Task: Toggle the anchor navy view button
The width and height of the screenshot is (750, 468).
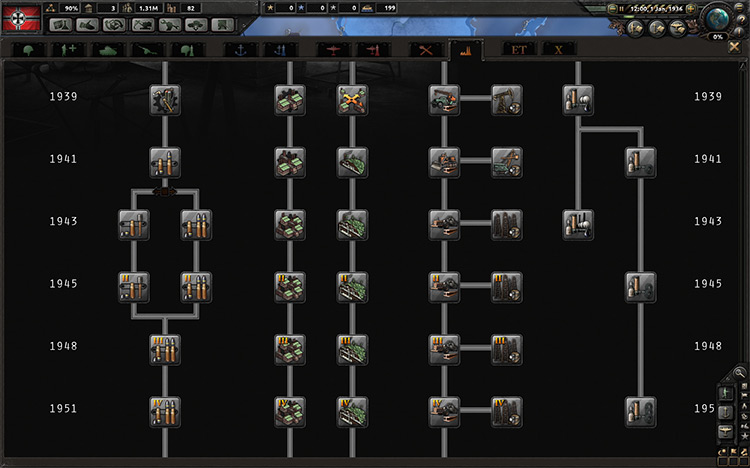Action: coord(726,412)
